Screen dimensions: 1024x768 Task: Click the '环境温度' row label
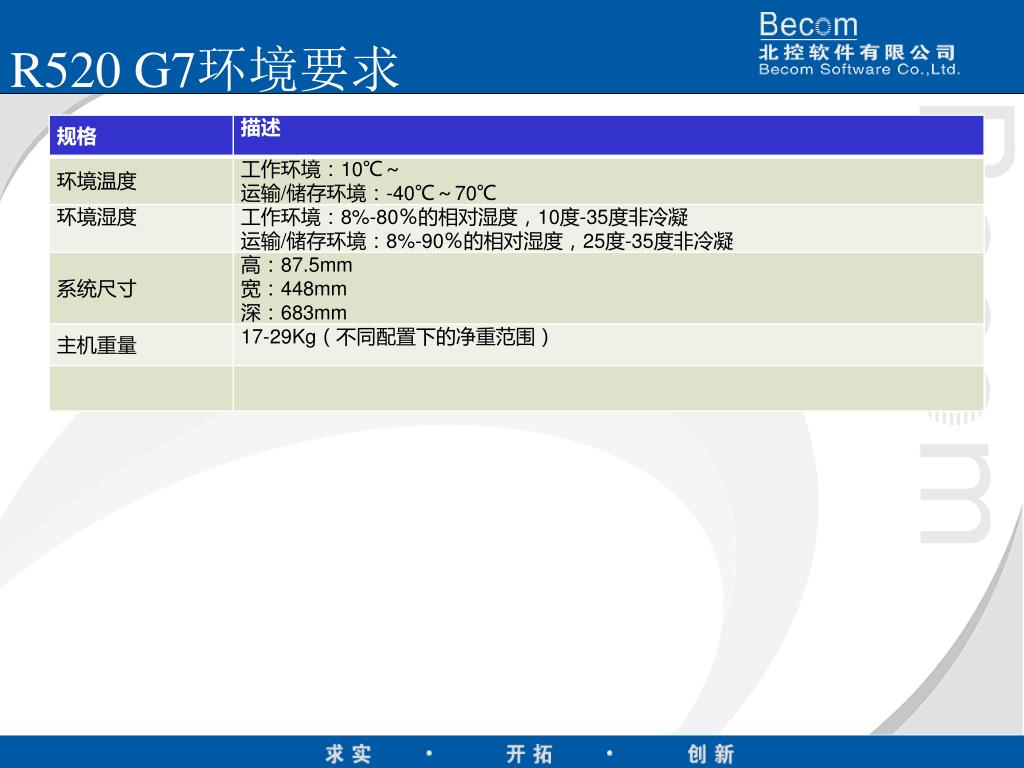[97, 181]
